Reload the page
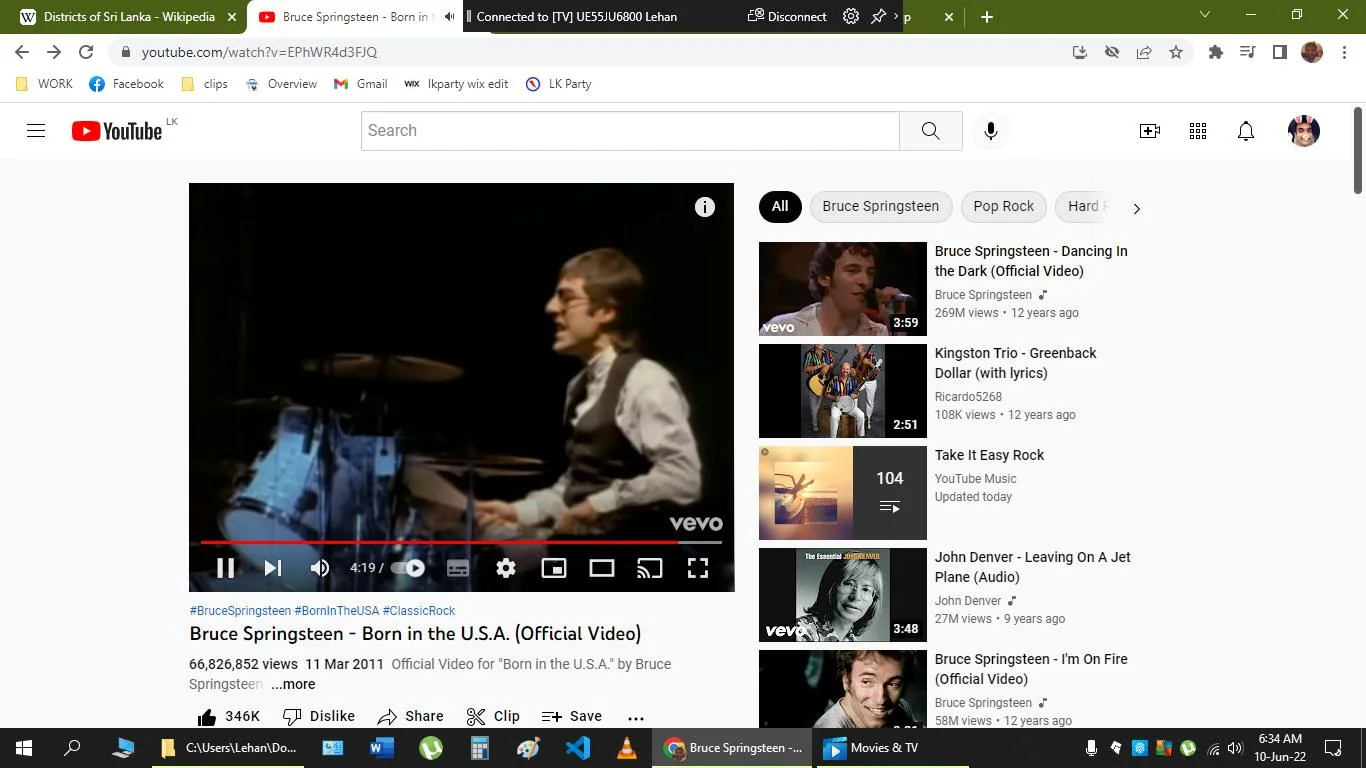This screenshot has height=768, width=1366. (86, 52)
